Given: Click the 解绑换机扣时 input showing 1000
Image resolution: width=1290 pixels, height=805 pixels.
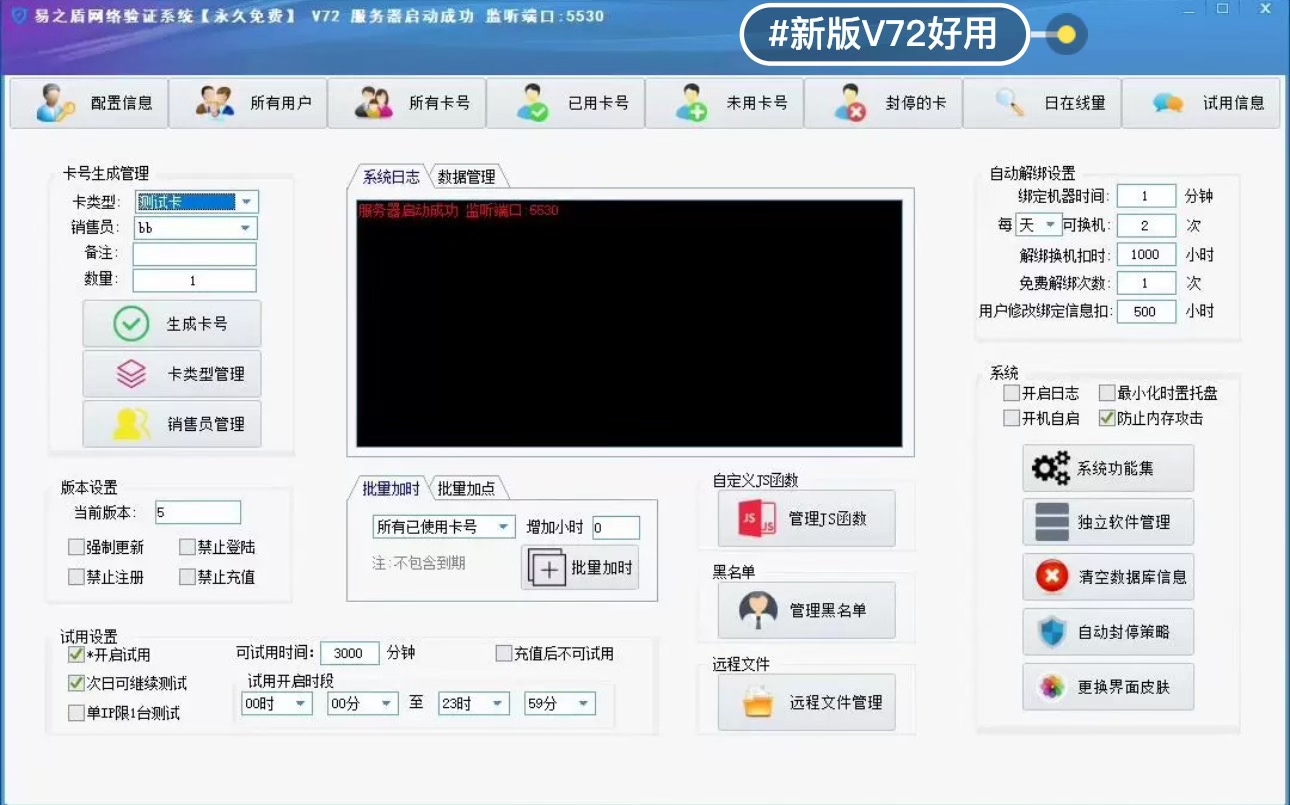Looking at the screenshot, I should (x=1146, y=254).
